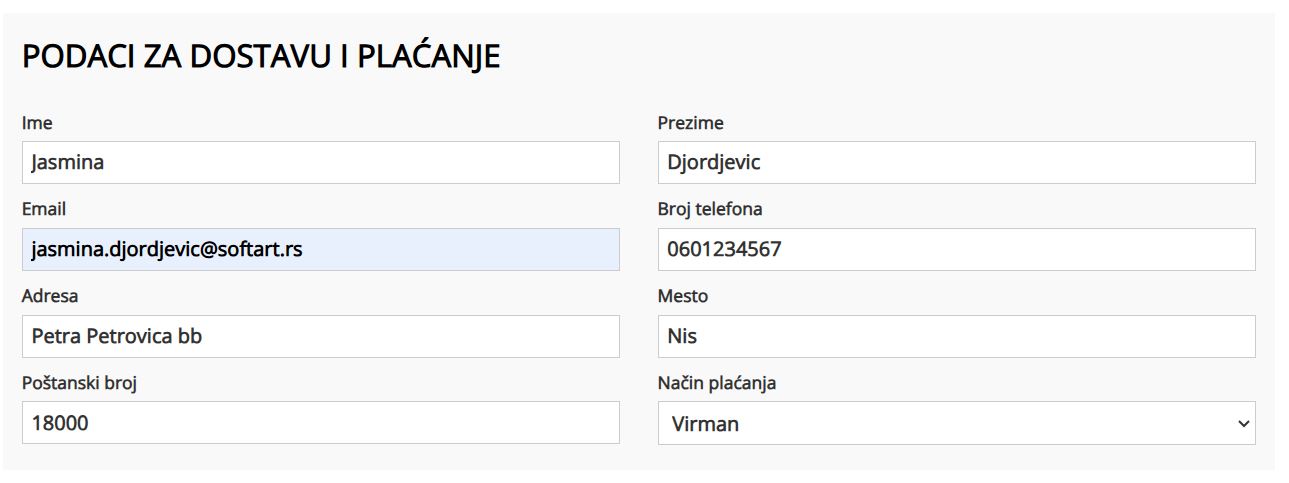
Task: Focus the Poštanski broj field with 18000
Action: [320, 422]
